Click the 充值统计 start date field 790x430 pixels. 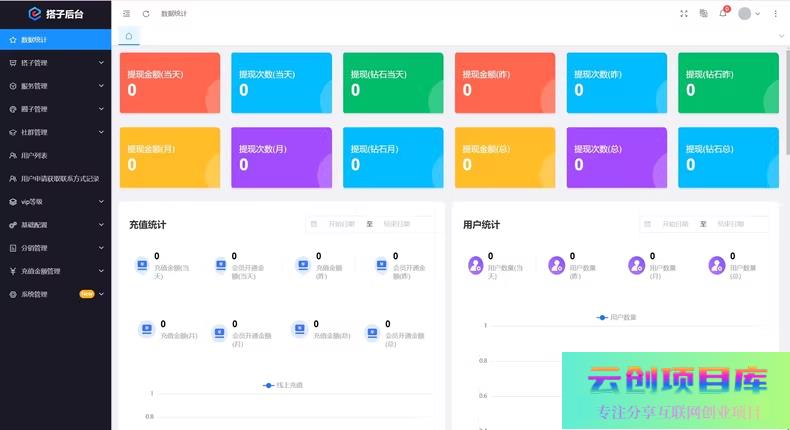point(341,224)
